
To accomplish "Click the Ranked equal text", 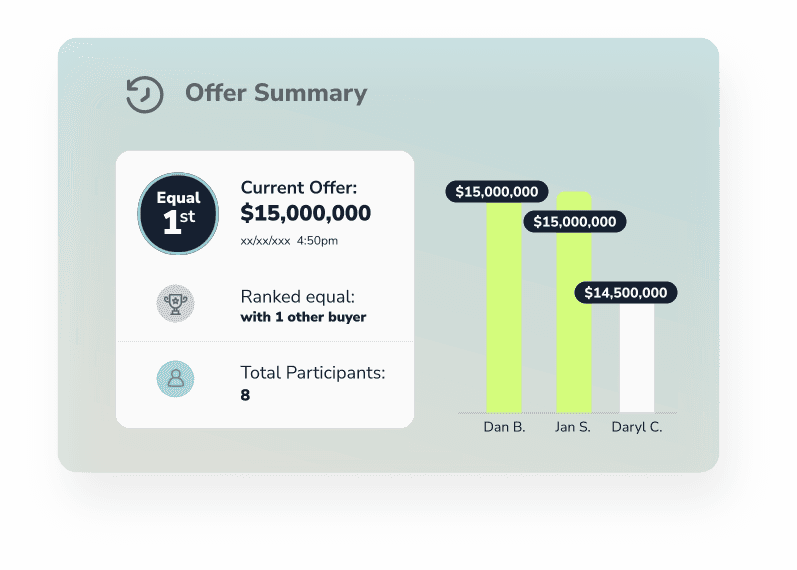I will click(x=298, y=296).
